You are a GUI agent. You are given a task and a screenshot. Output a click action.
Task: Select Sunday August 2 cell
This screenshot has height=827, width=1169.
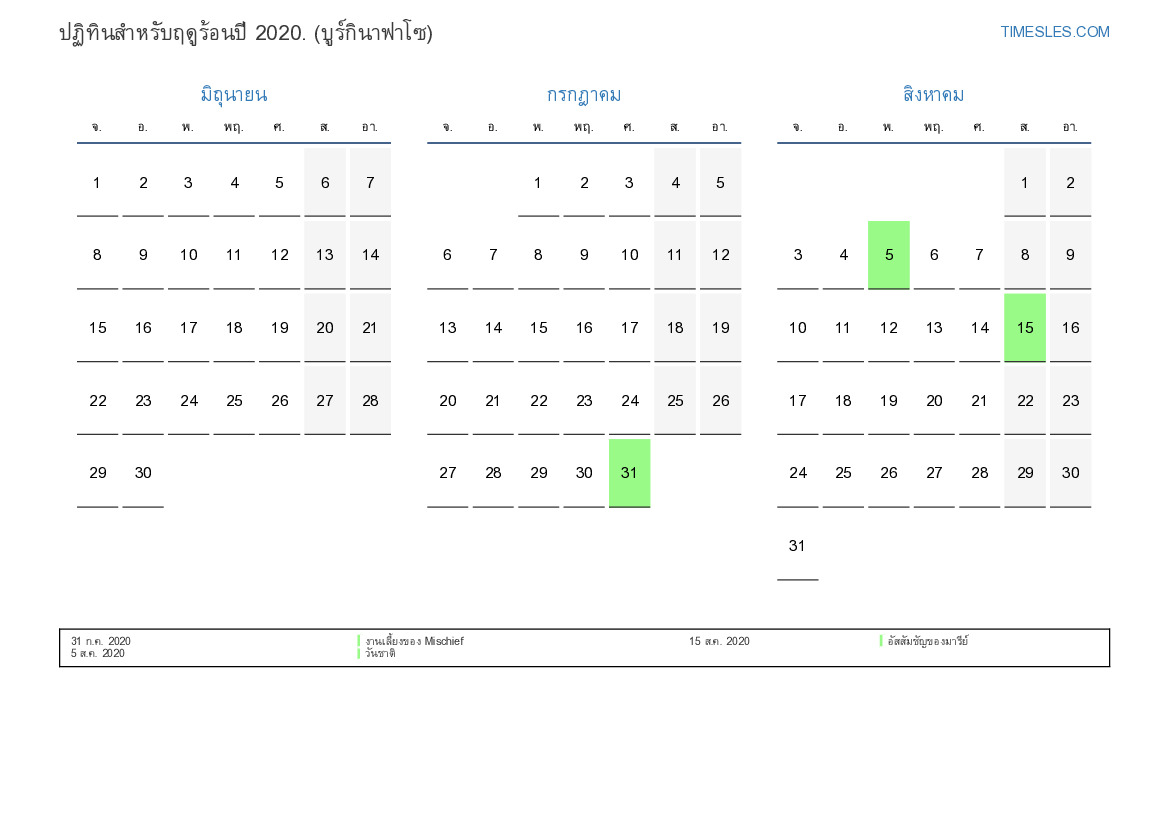click(x=1070, y=183)
